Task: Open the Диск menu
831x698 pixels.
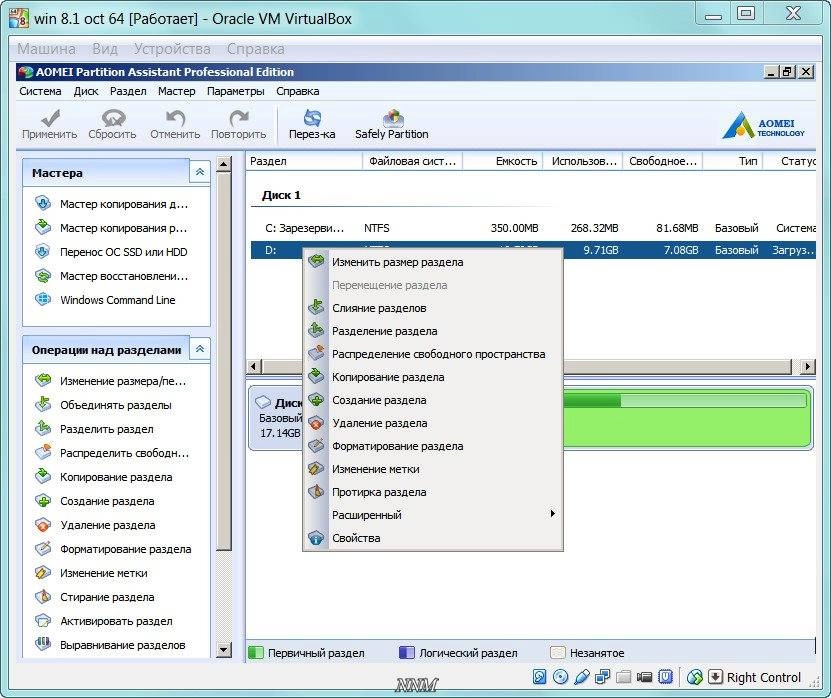Action: [x=86, y=91]
